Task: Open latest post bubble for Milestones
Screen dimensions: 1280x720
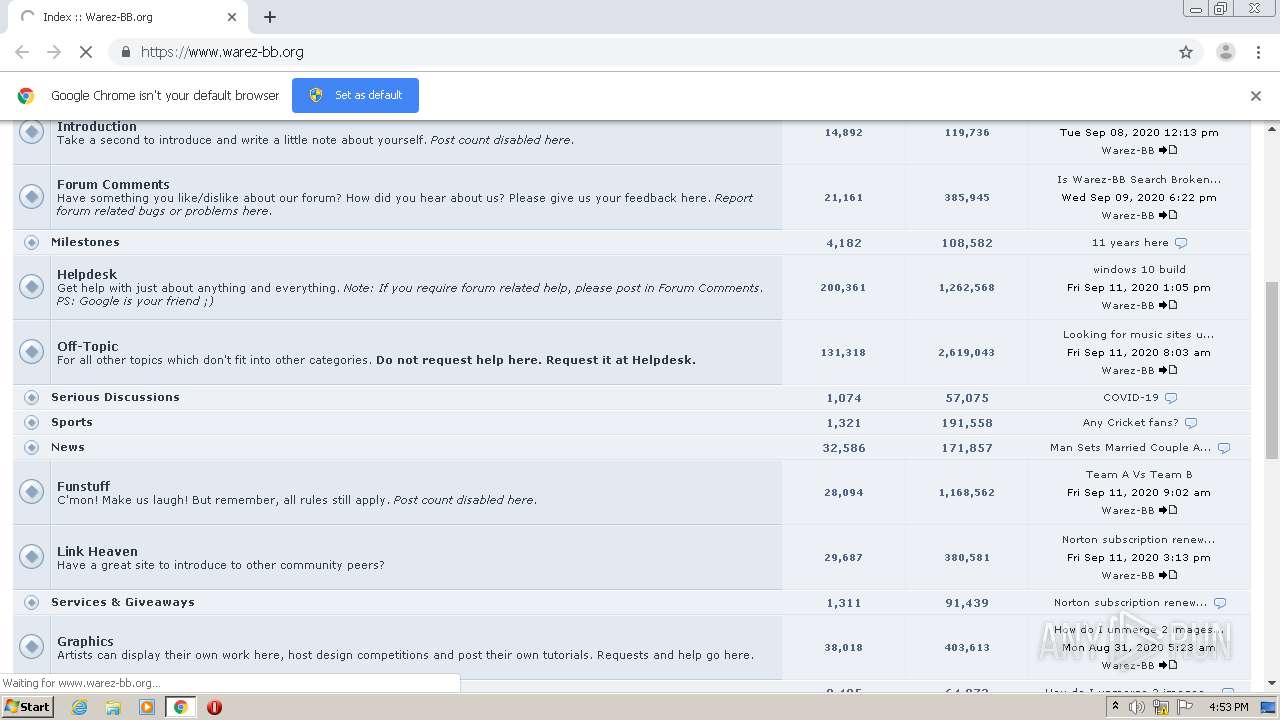Action: [1181, 243]
